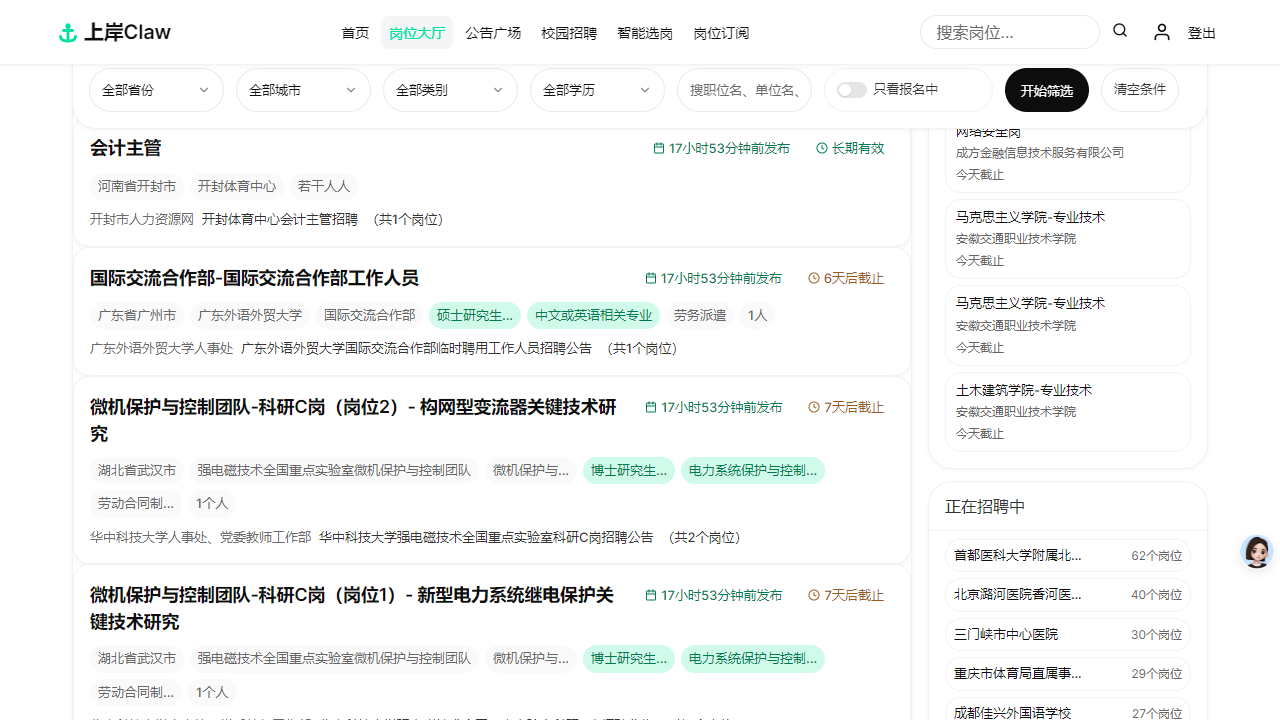Toggle the 只看报名中 switch
Screen dimensions: 1280x720
point(852,90)
